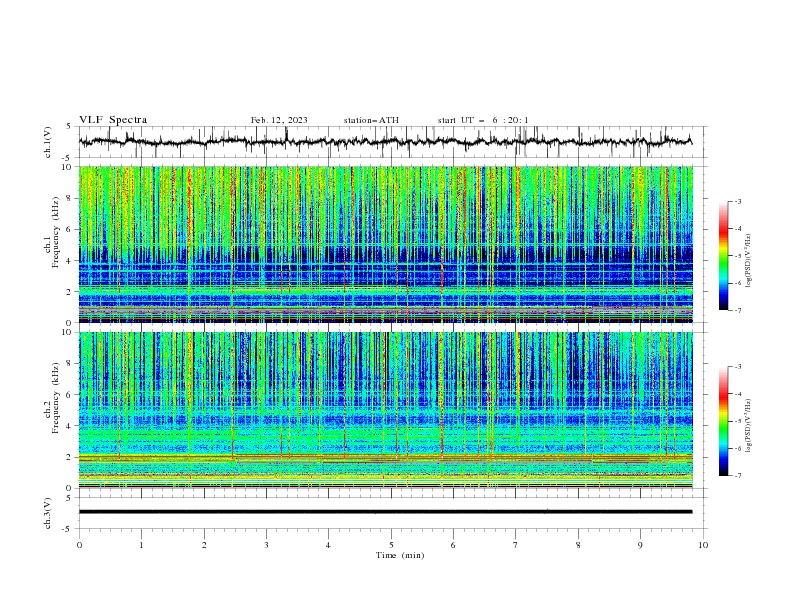This screenshot has width=792, height=612.
Task: Click the 'VLF Spectra' title text
Action: pyautogui.click(x=113, y=120)
